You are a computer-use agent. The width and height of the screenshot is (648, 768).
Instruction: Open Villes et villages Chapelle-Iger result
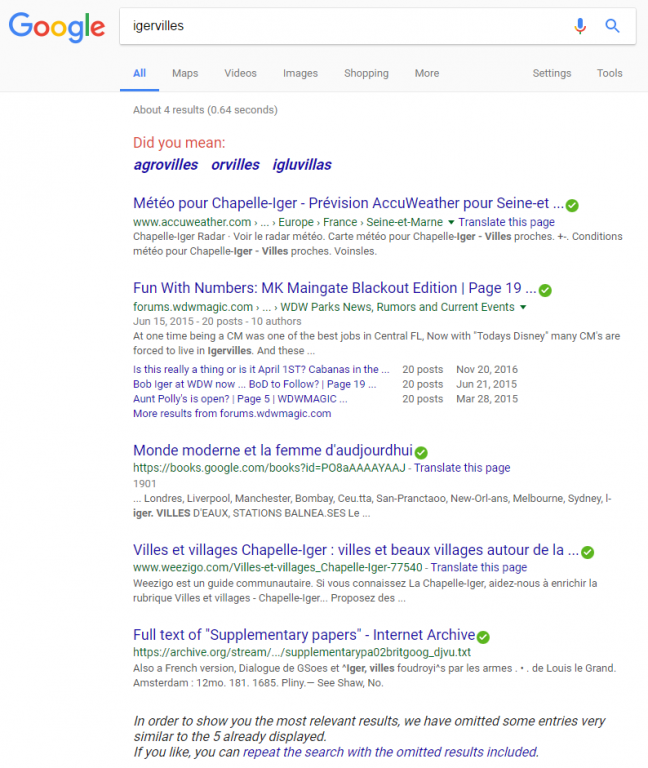[x=356, y=550]
